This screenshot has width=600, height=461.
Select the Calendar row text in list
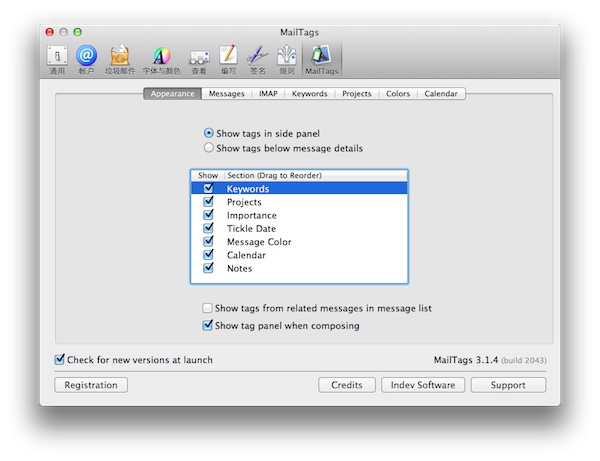click(246, 255)
